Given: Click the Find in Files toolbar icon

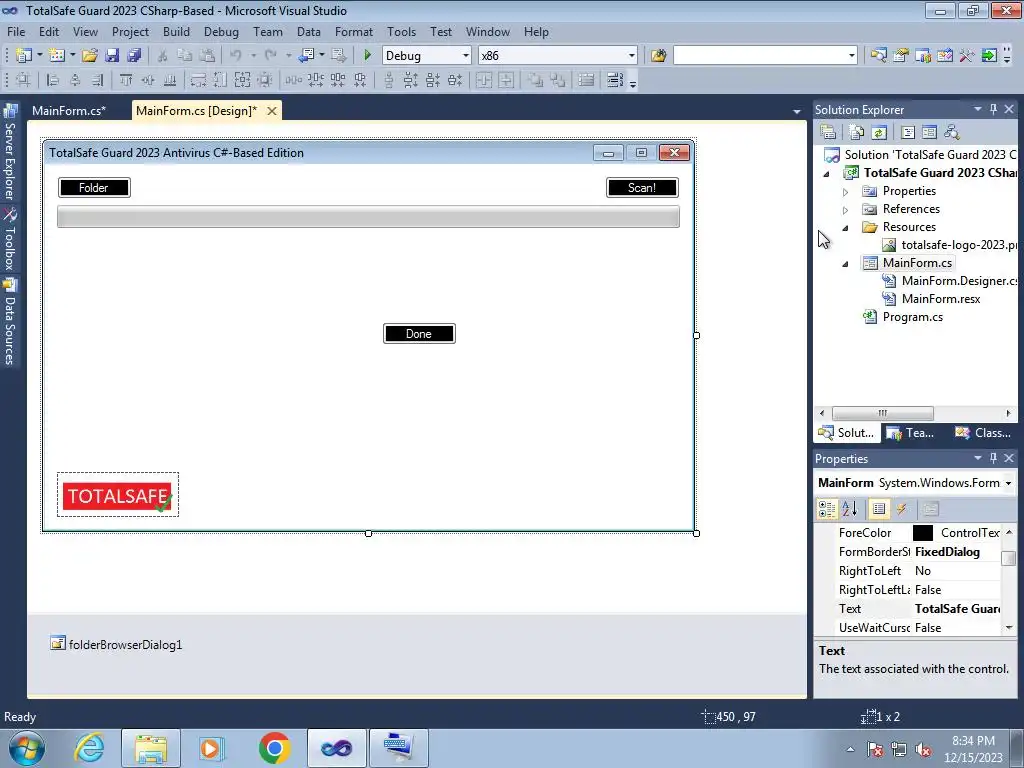Looking at the screenshot, I should click(x=658, y=56).
